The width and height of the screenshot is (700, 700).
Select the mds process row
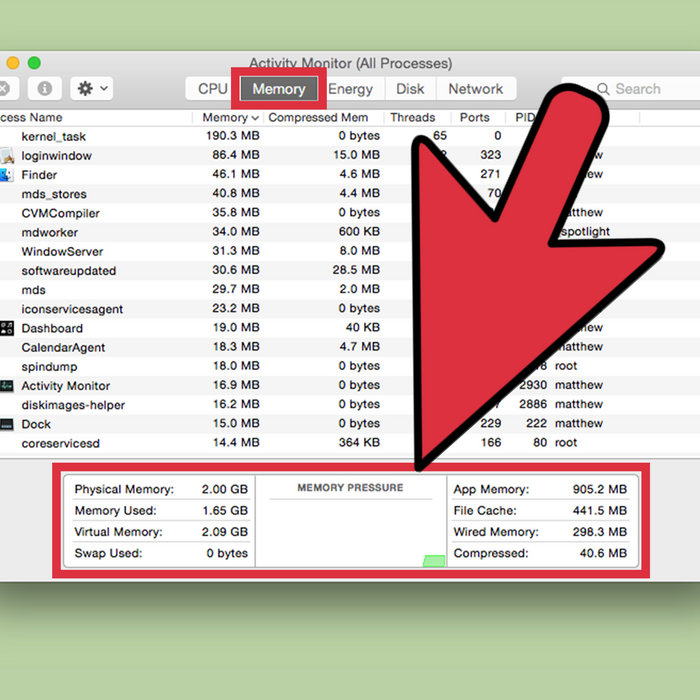pyautogui.click(x=350, y=290)
